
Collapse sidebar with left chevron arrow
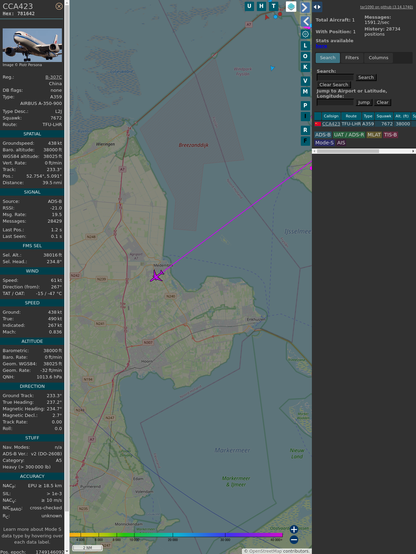[305, 21]
